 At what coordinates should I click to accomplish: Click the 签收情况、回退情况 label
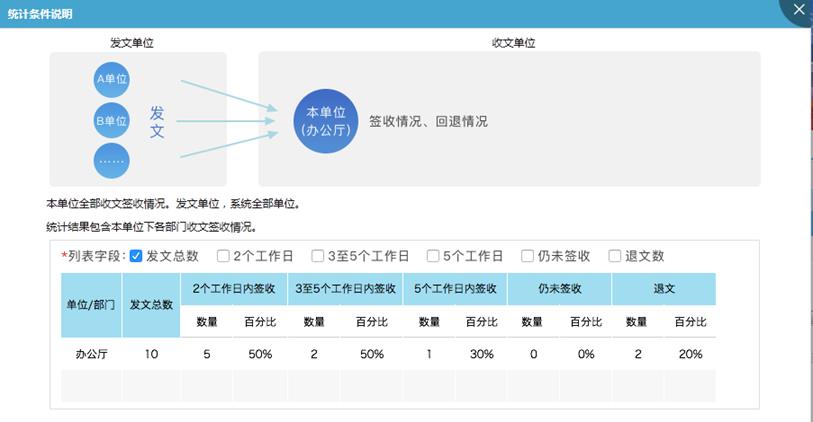(x=428, y=121)
